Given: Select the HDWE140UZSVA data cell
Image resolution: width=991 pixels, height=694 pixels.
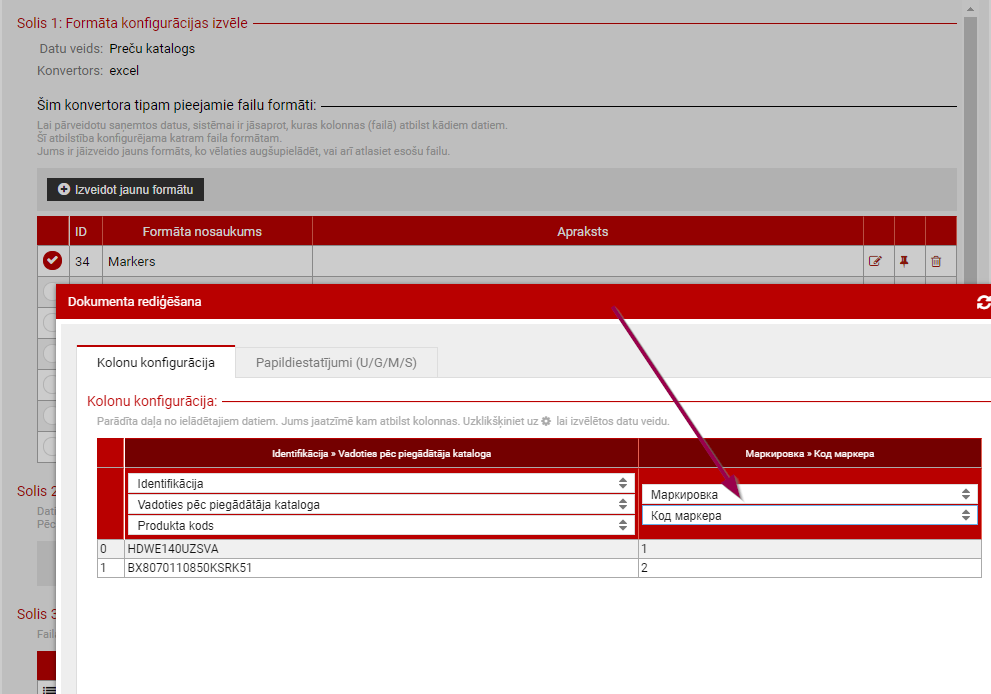Looking at the screenshot, I should tap(380, 549).
